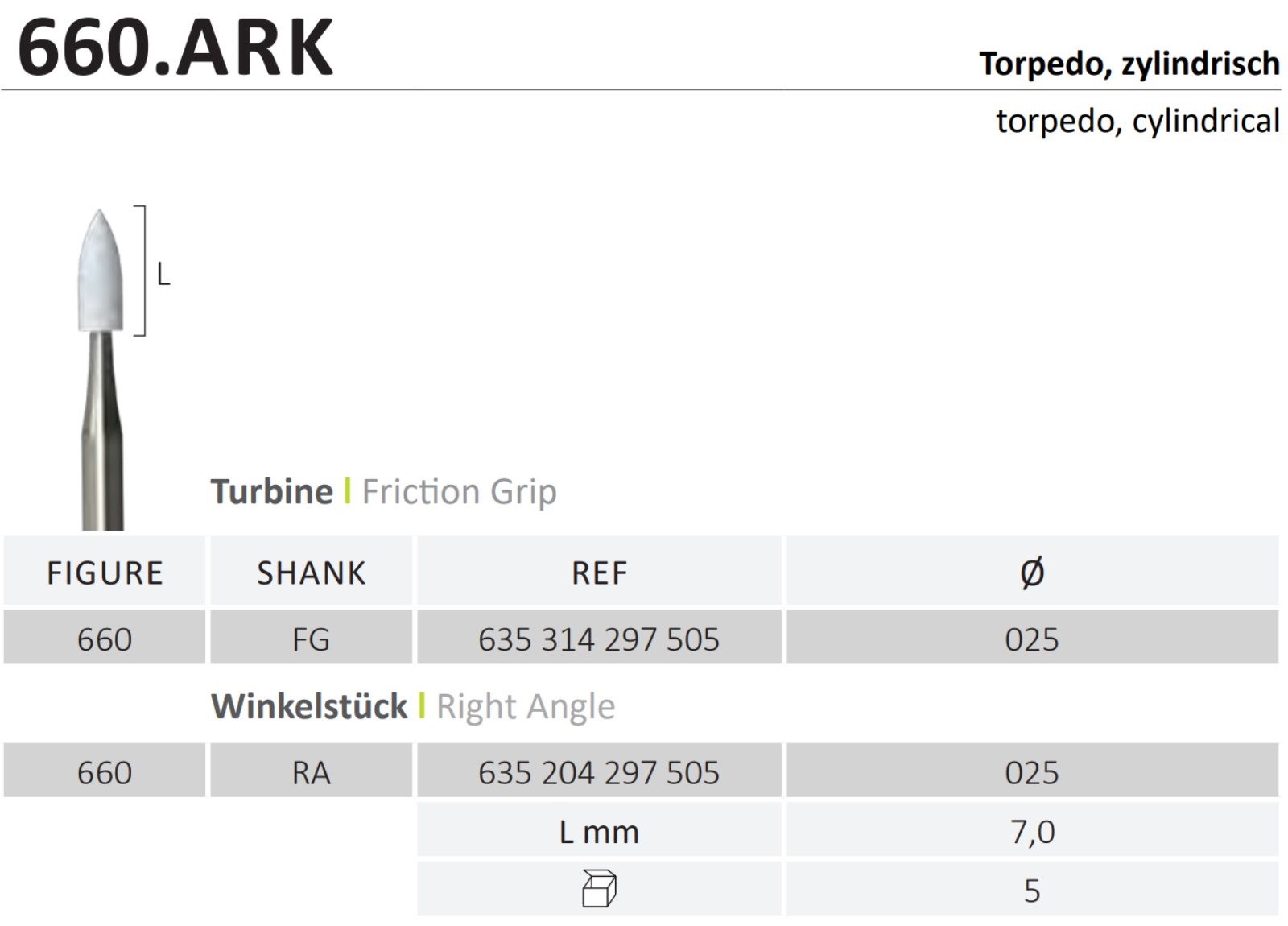Click reference number 635 314 297 505
The width and height of the screenshot is (1288, 926).
coord(599,639)
